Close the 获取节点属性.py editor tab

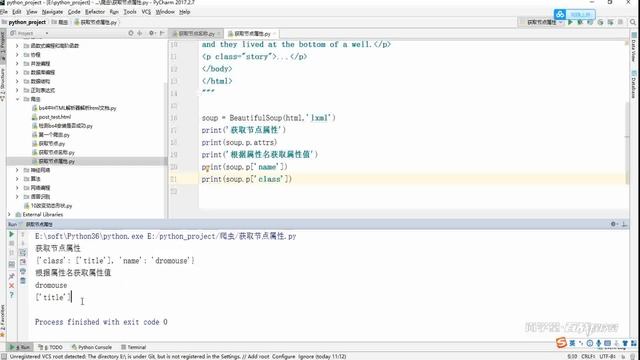coord(275,33)
